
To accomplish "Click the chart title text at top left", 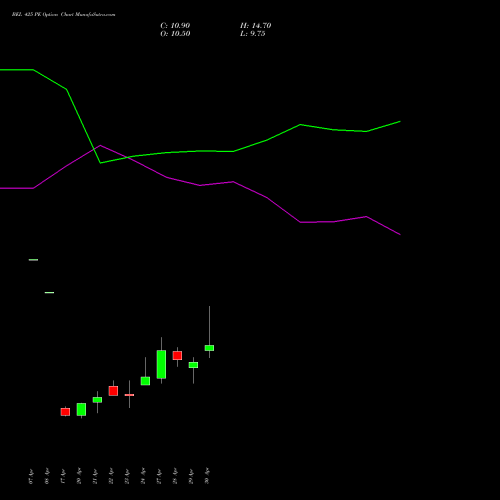I will pyautogui.click(x=63, y=15).
